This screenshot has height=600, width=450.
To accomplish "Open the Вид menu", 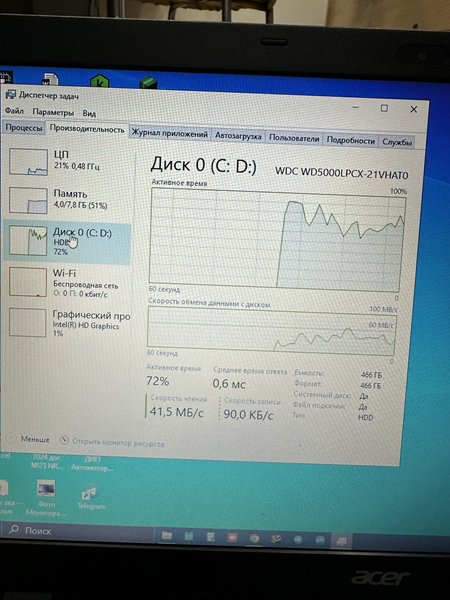I will [x=89, y=113].
